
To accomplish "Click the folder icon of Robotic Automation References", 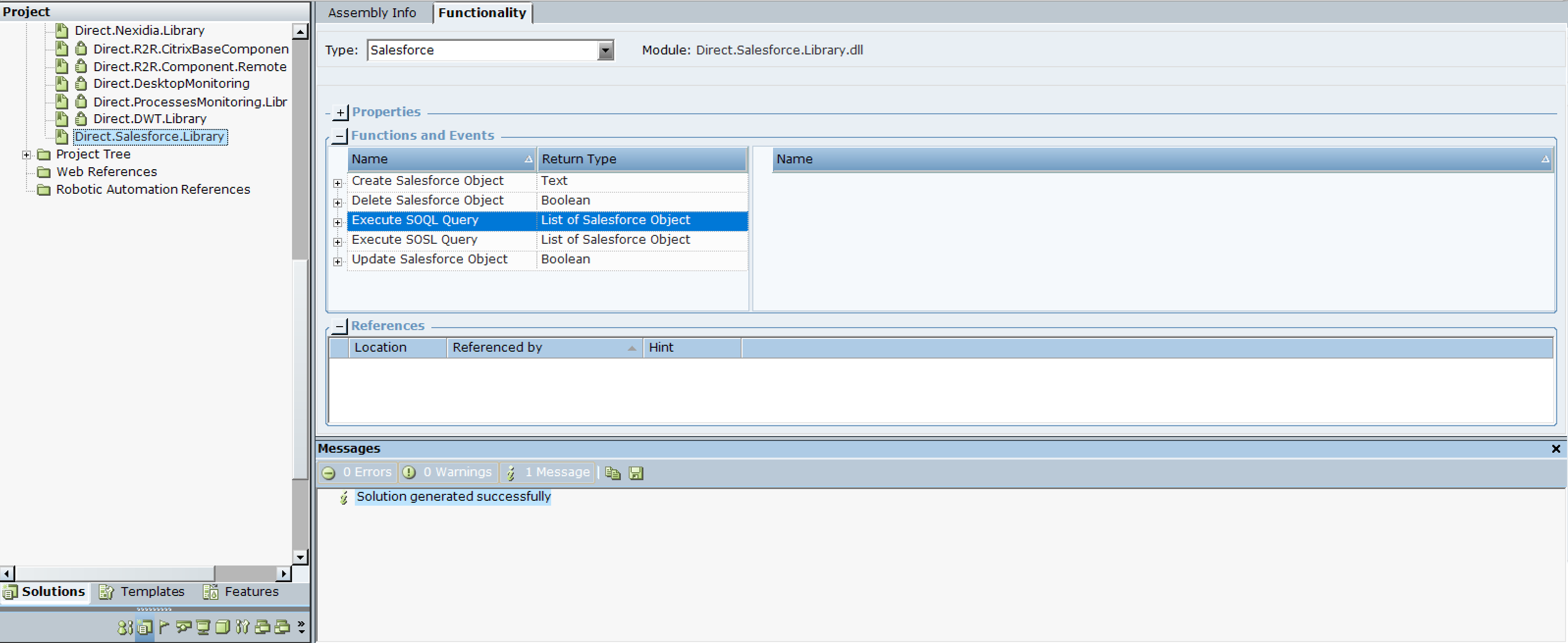I will point(44,190).
